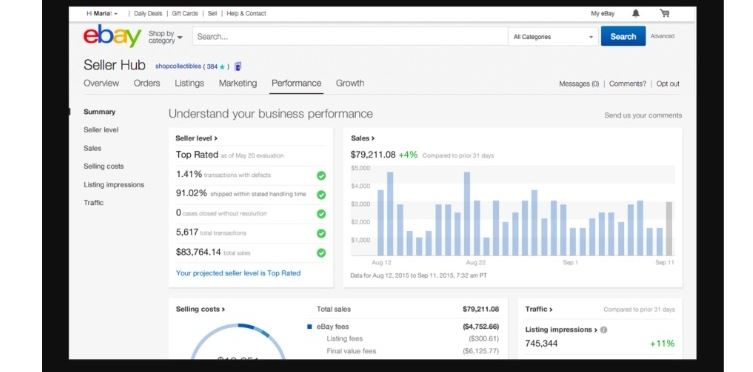The height and width of the screenshot is (372, 753).
Task: Open the Sell link in top bar
Action: [x=212, y=13]
